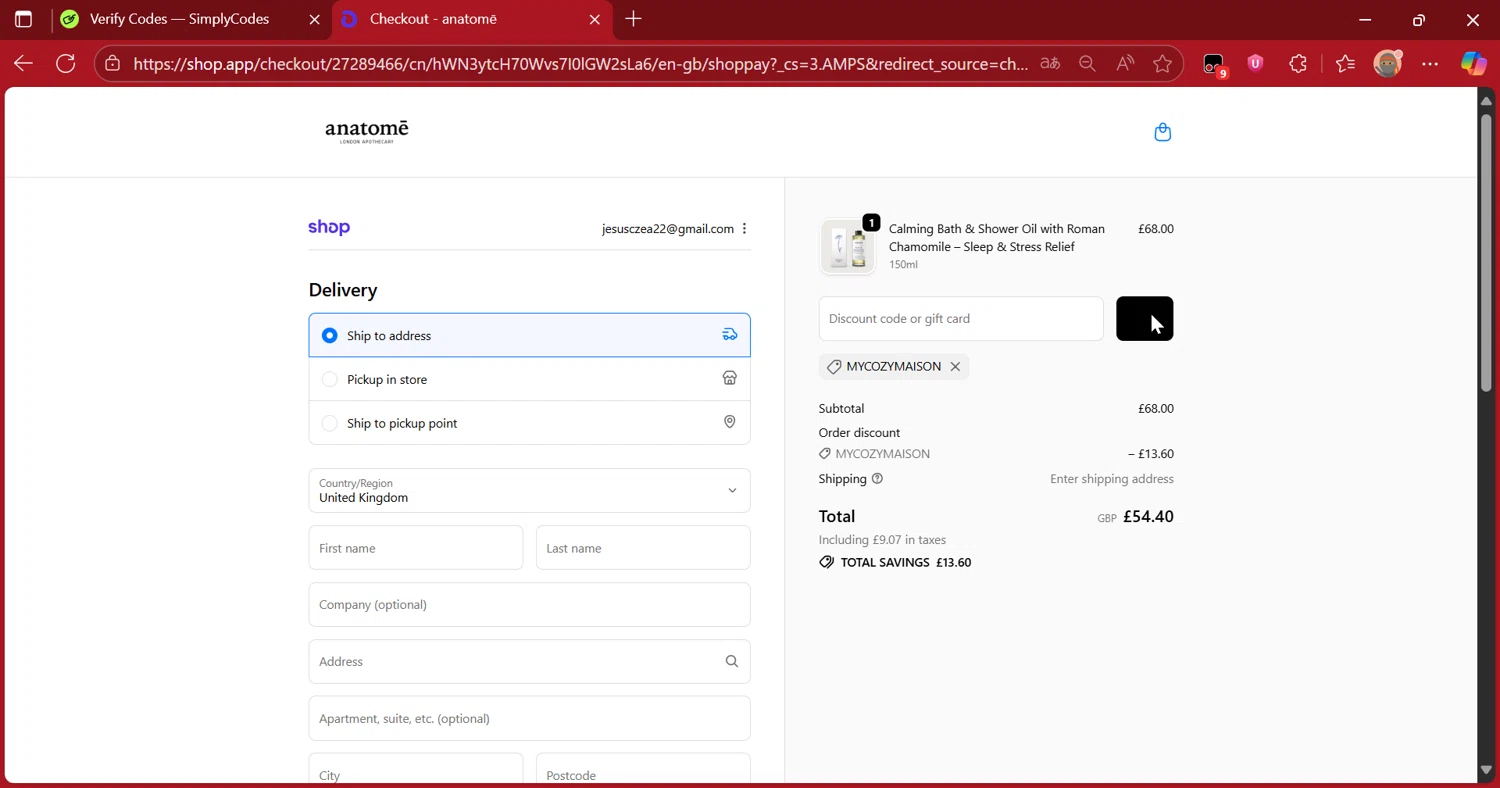
Task: Click the Enter shipping address text
Action: (x=1112, y=479)
